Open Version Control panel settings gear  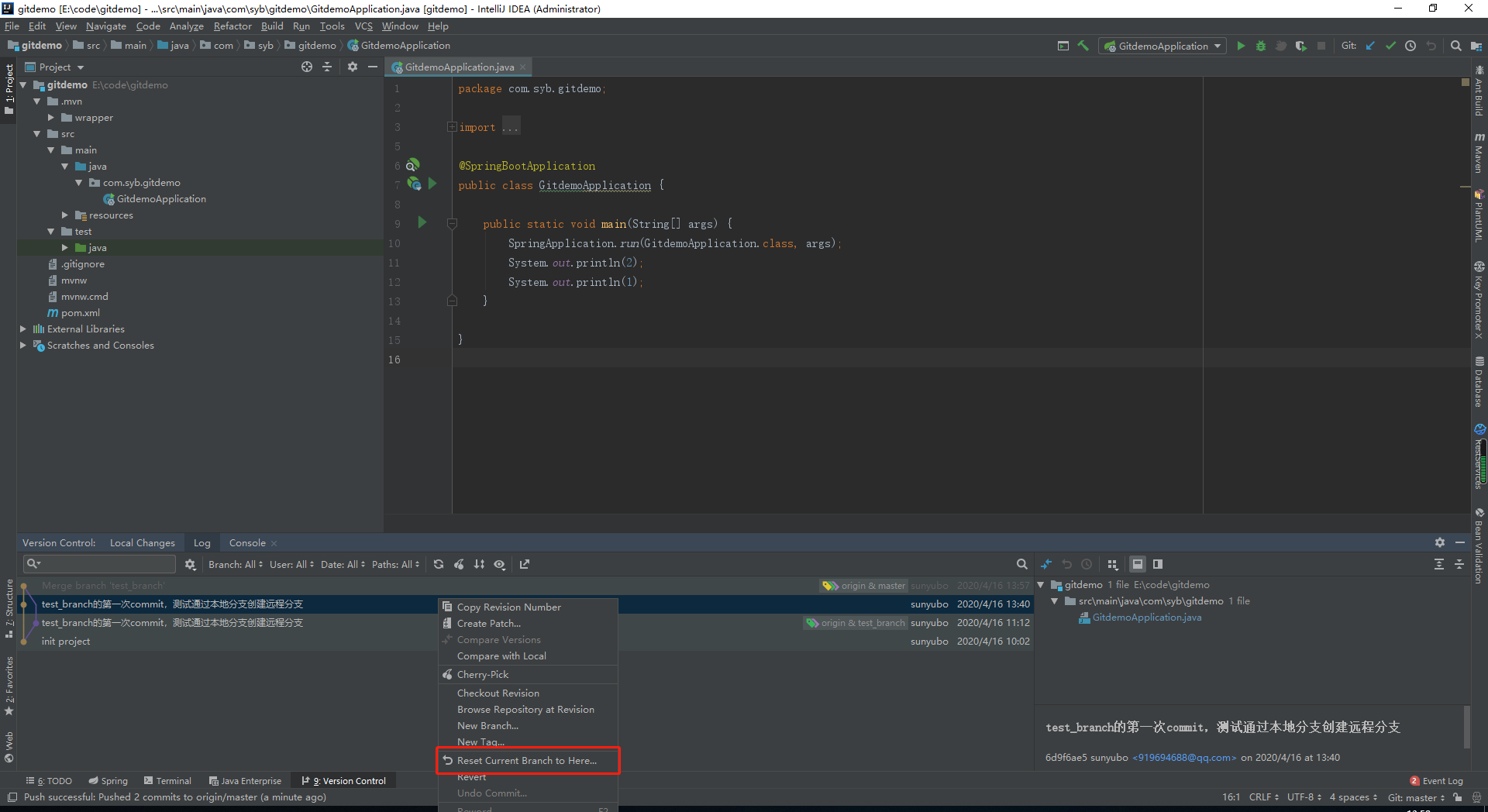click(1440, 542)
